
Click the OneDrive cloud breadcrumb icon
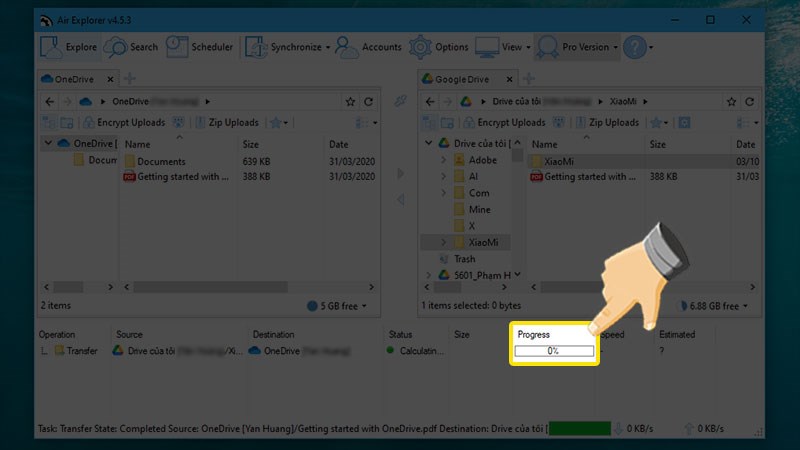tap(86, 102)
